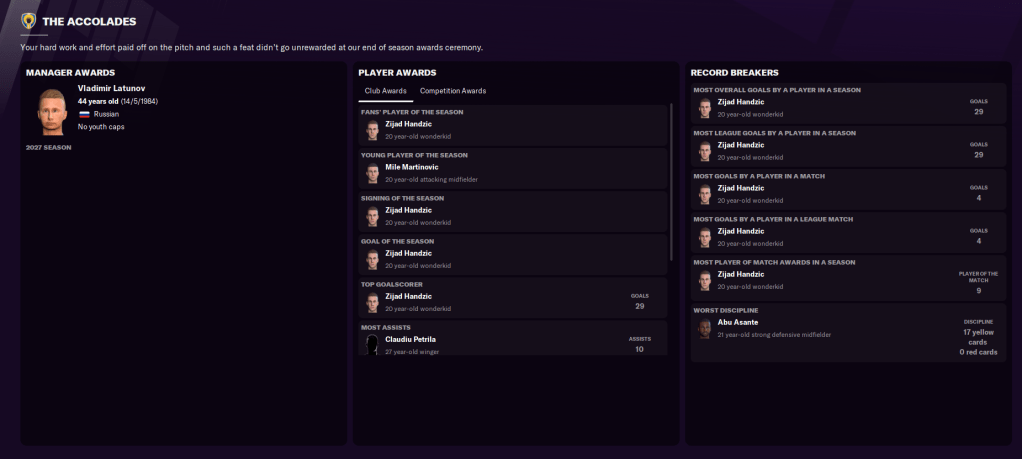Click player face icon under Signing of the Season
Viewport: 1022px width, 459px height.
click(372, 216)
